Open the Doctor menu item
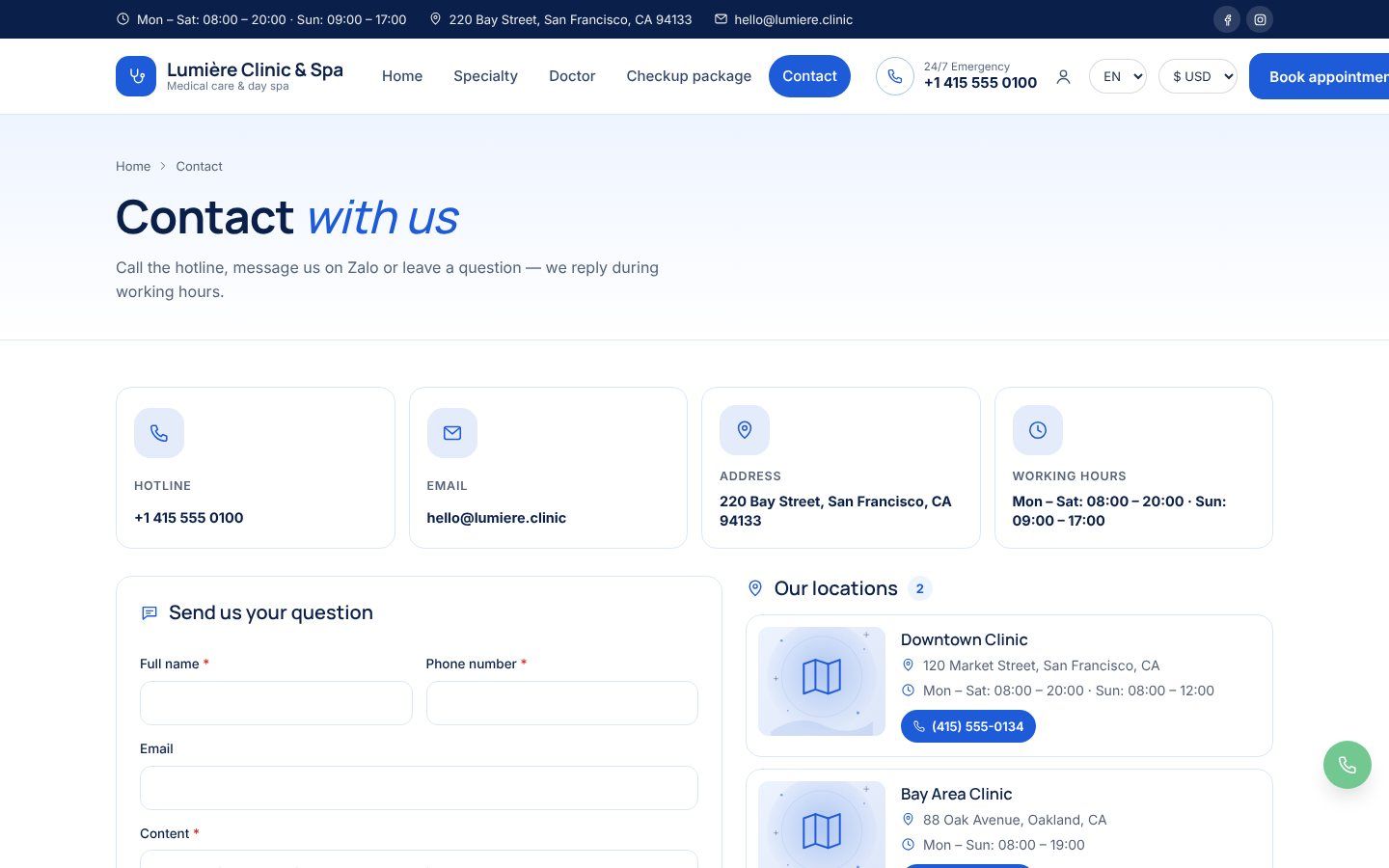Screen dimensions: 1389x868 click(572, 76)
